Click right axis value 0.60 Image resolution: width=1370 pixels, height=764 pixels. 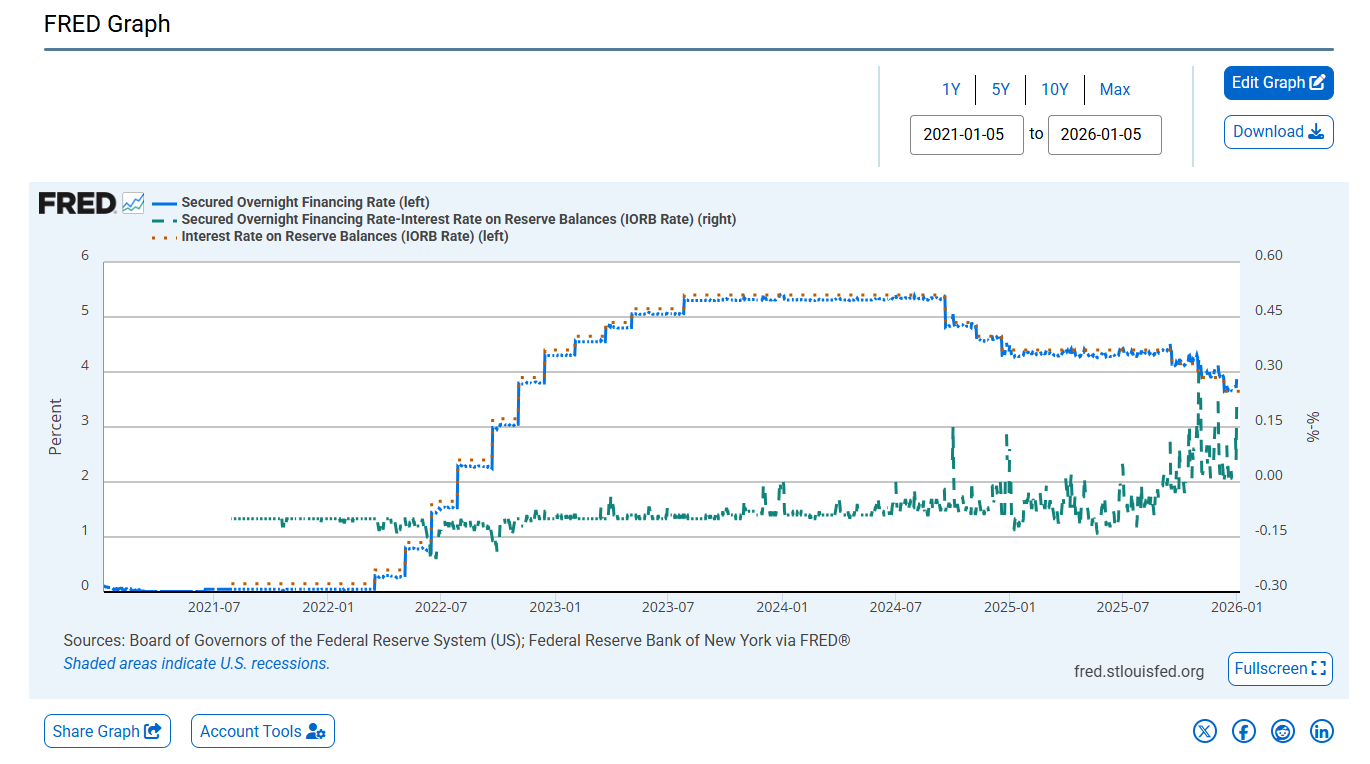(1268, 256)
